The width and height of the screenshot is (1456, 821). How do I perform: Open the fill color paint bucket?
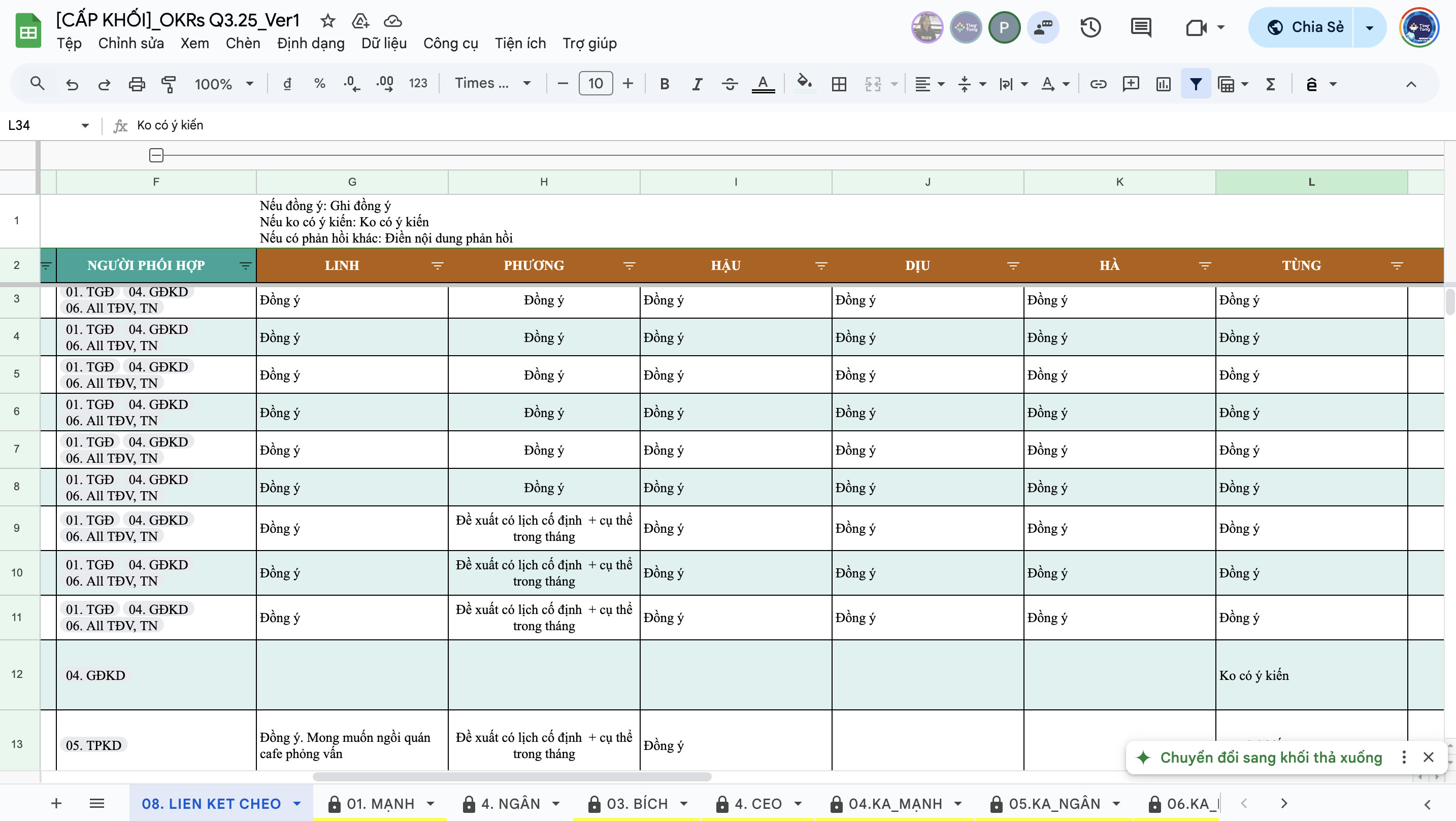tap(804, 83)
